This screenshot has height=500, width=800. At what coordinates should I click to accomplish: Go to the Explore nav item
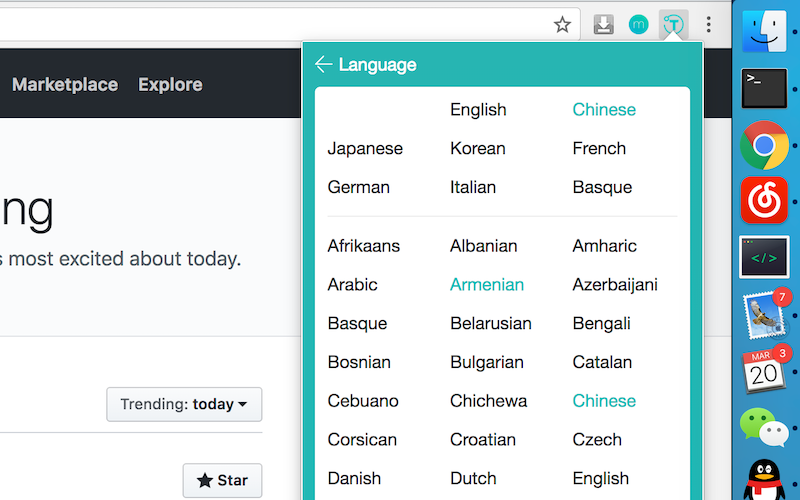170,85
